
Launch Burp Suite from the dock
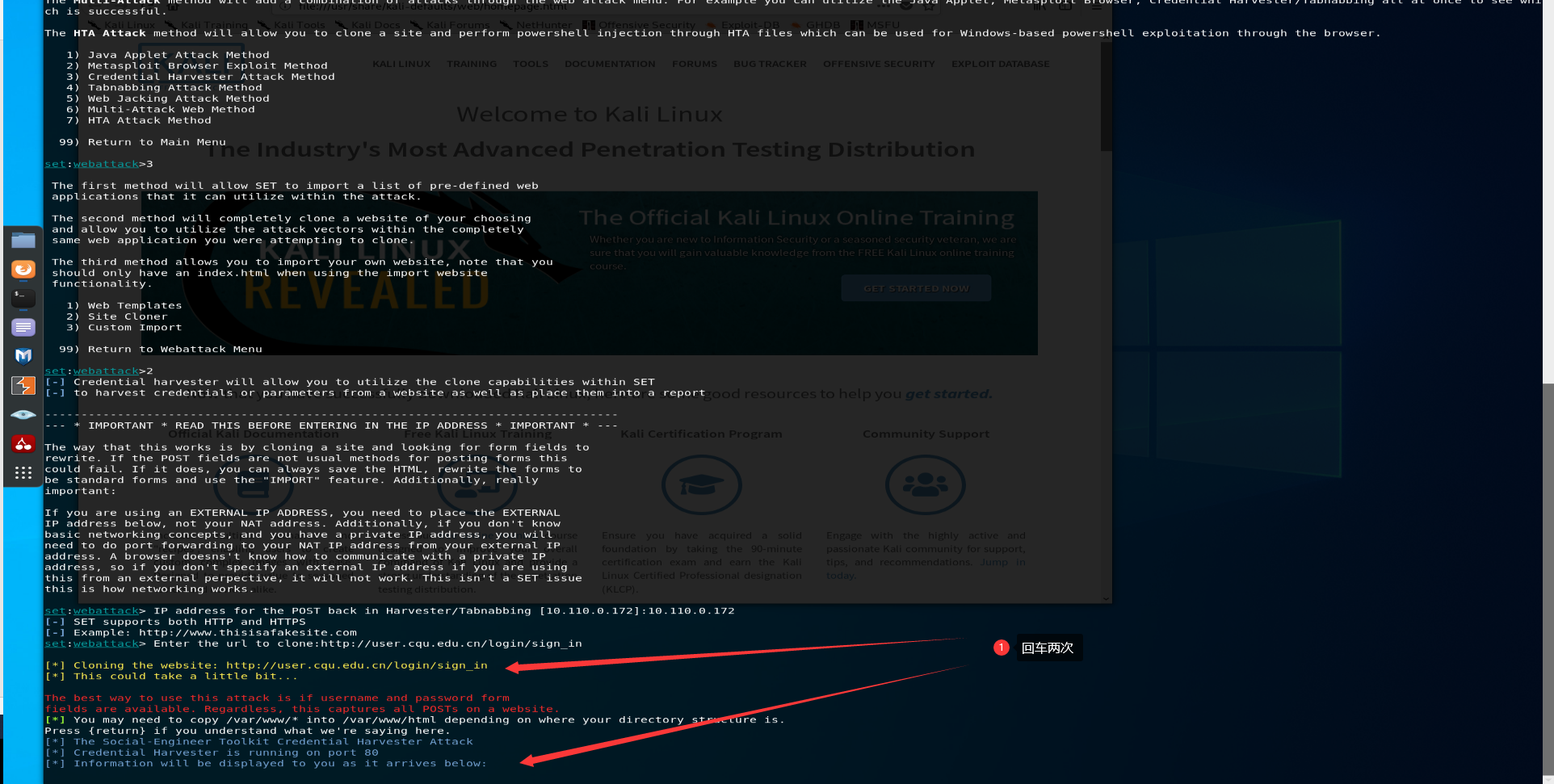point(23,385)
